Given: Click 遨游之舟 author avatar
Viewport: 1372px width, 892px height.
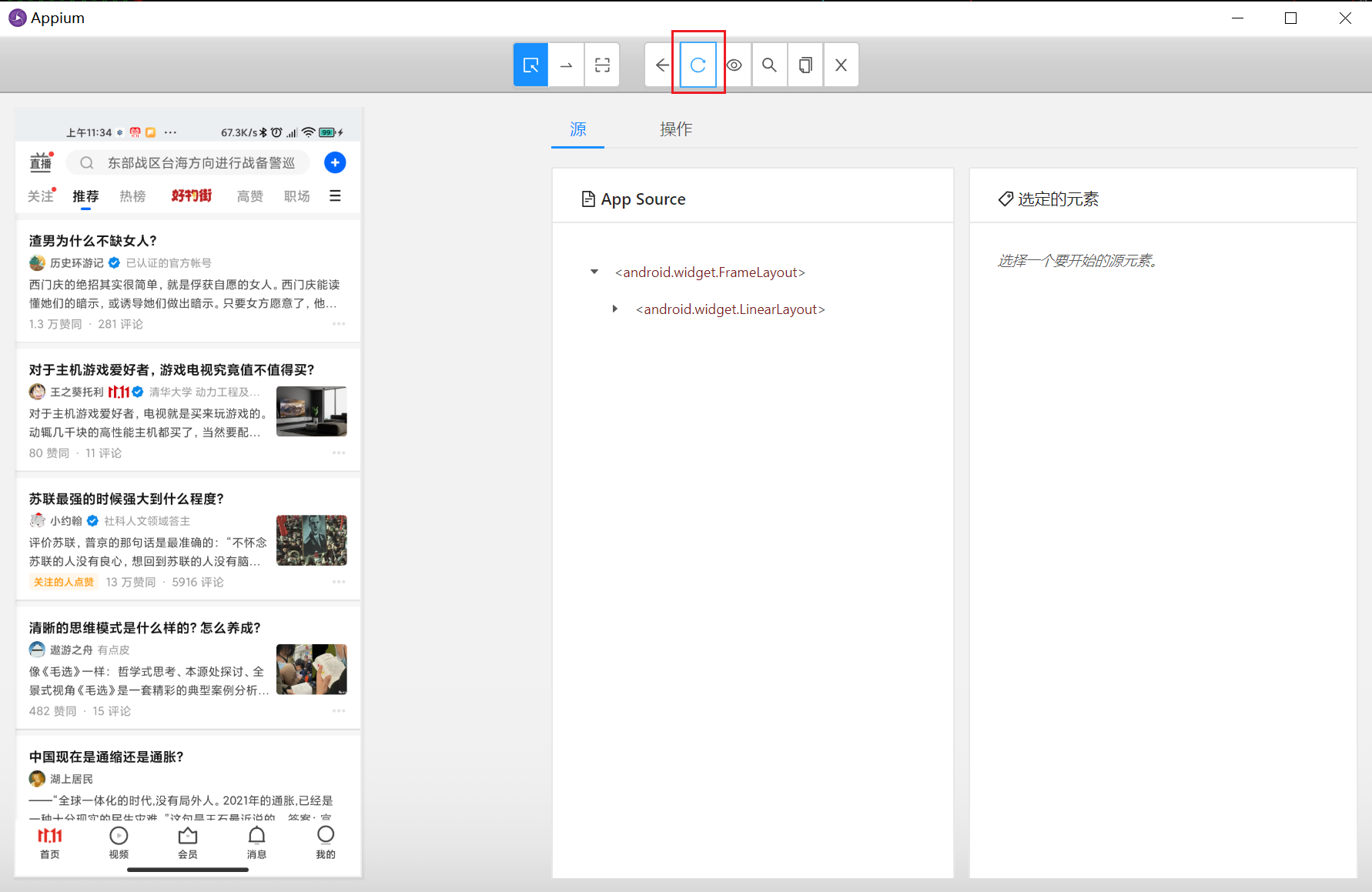Looking at the screenshot, I should [x=37, y=650].
